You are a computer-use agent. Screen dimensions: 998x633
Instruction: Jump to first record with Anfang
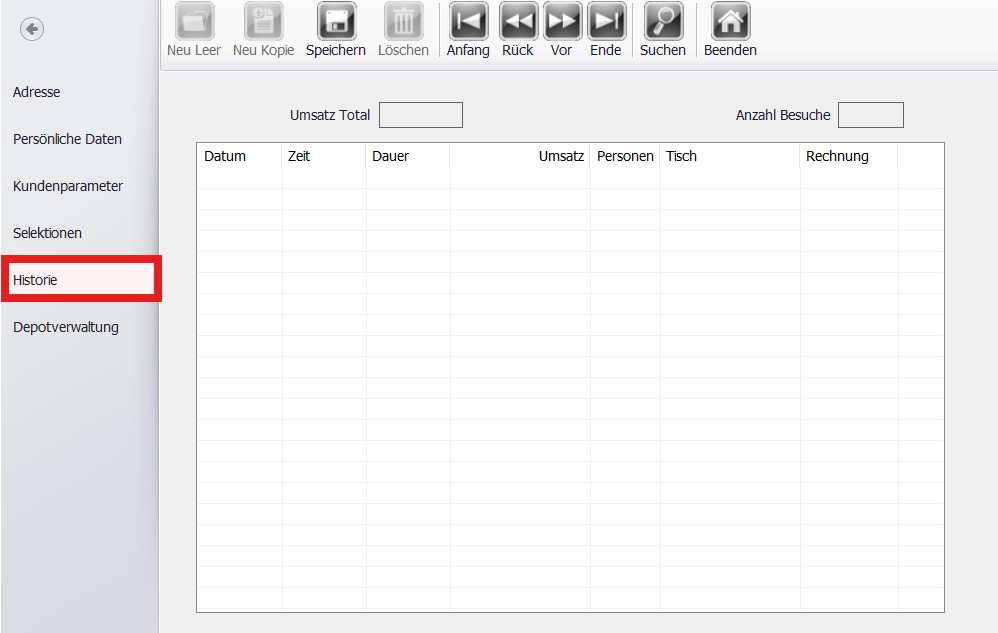pos(468,21)
